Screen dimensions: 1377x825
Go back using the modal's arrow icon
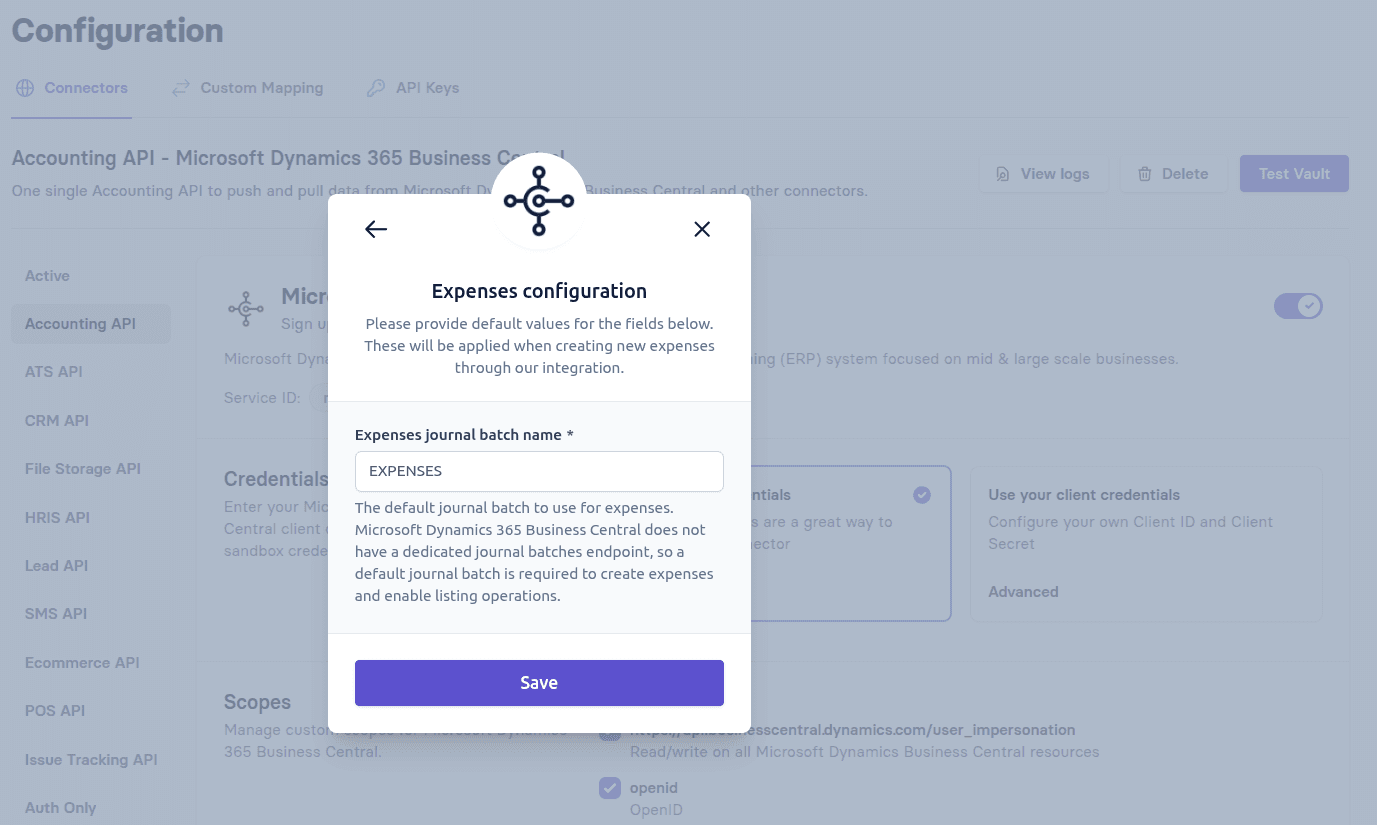point(375,229)
